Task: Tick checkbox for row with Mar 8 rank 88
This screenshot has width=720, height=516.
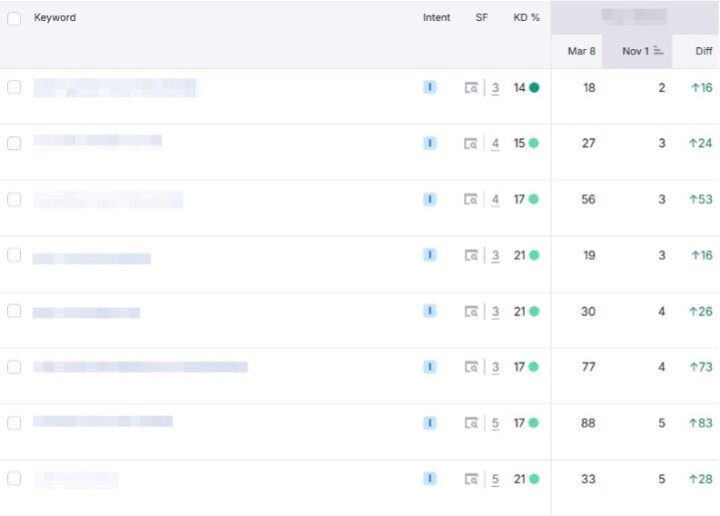Action: pyautogui.click(x=14, y=423)
